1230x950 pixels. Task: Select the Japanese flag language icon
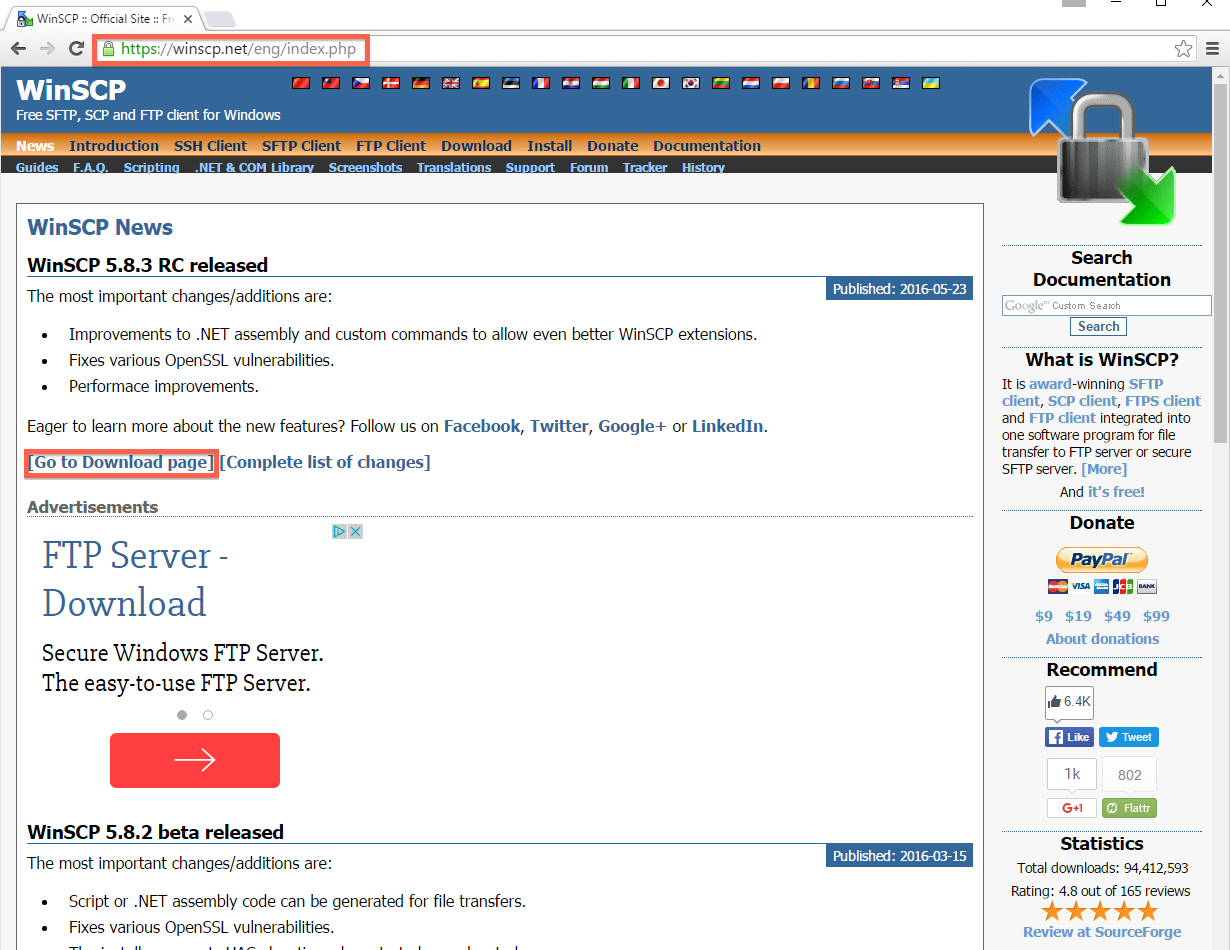coord(661,83)
